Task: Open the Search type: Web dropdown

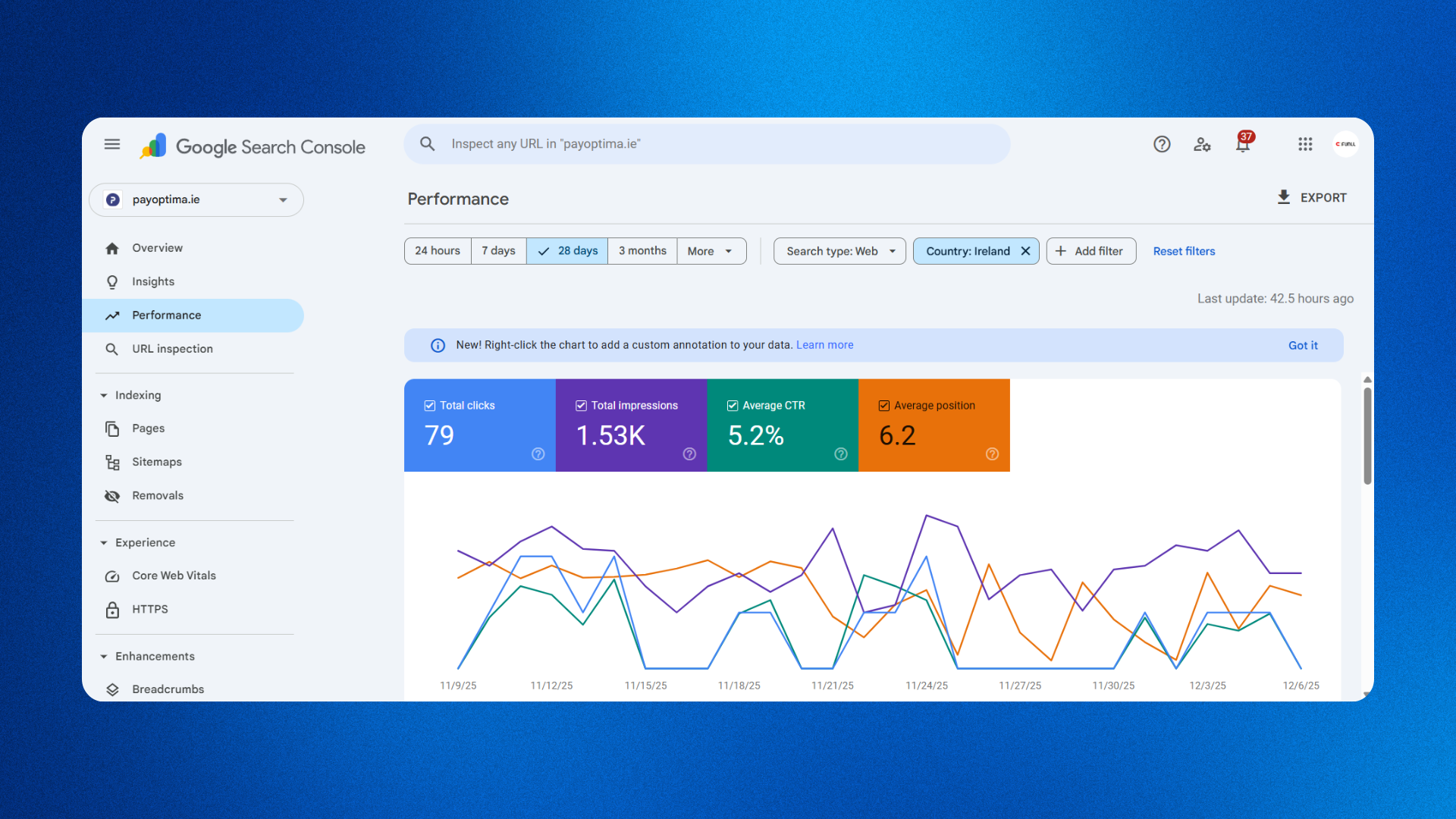Action: (839, 251)
